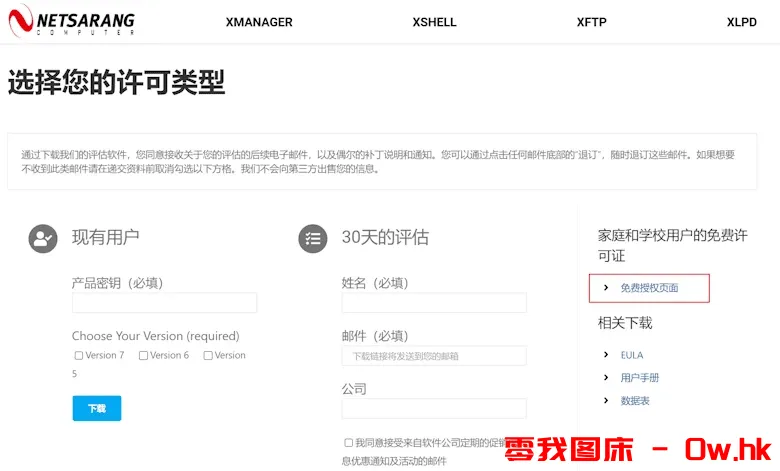
Task: Click the existing user profile icon
Action: 43,238
